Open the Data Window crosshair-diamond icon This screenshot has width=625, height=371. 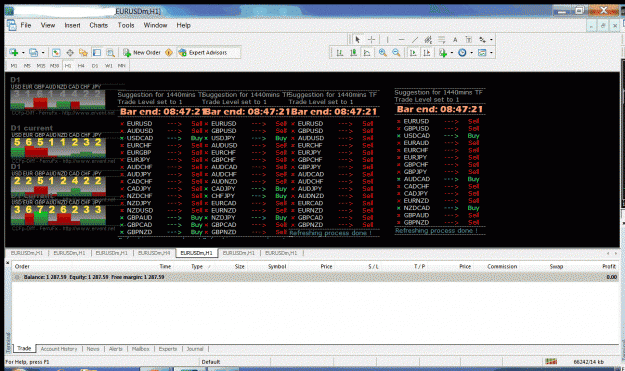[70, 53]
